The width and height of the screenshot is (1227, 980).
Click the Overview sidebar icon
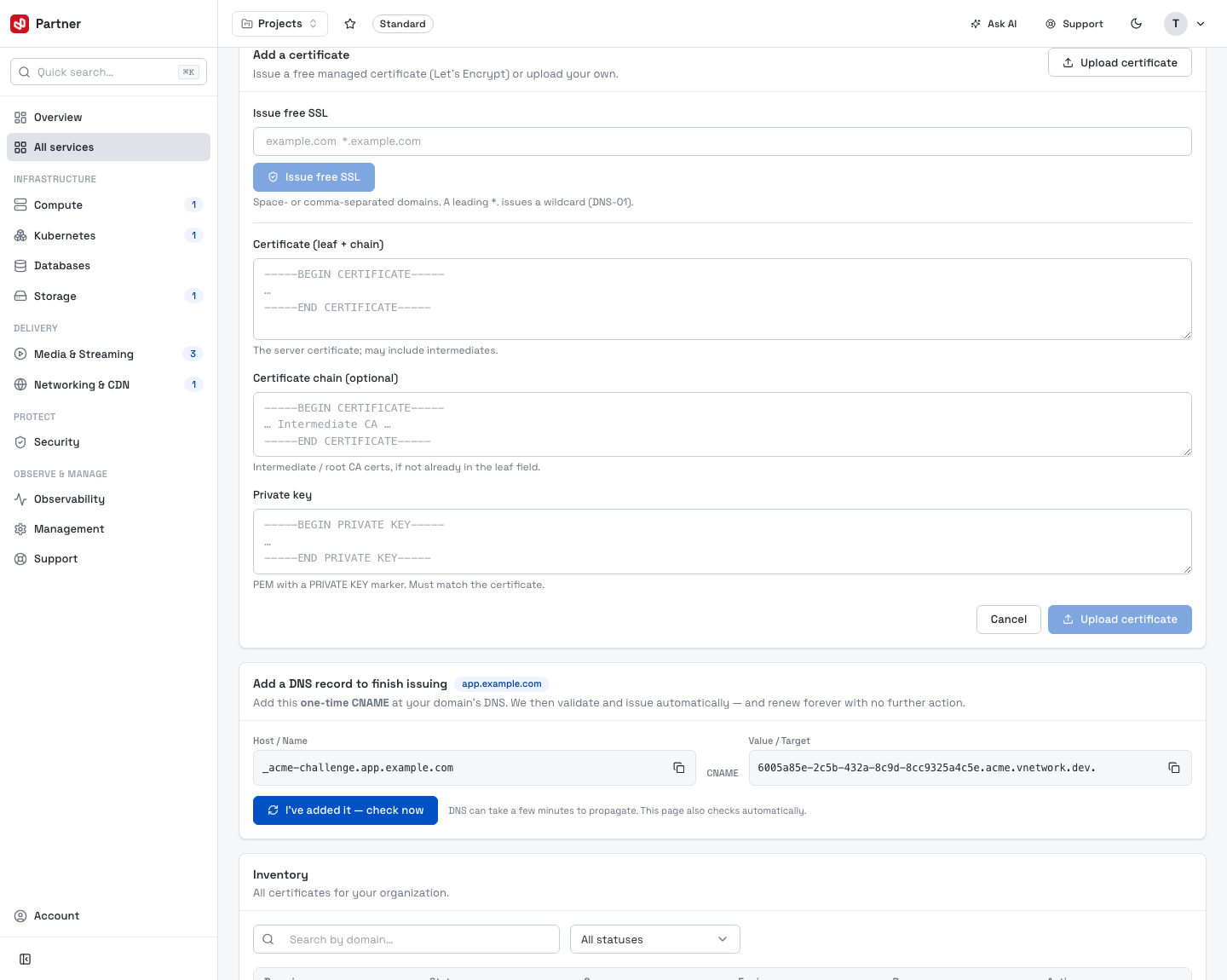click(20, 118)
